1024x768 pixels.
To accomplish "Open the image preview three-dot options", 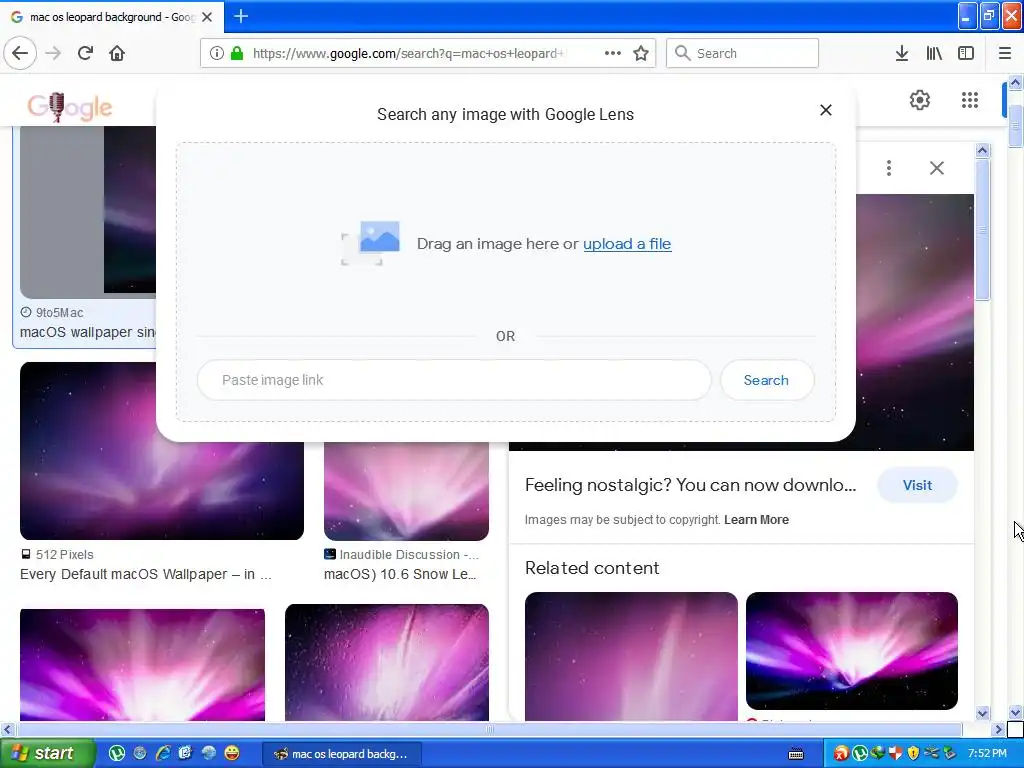I will click(889, 168).
